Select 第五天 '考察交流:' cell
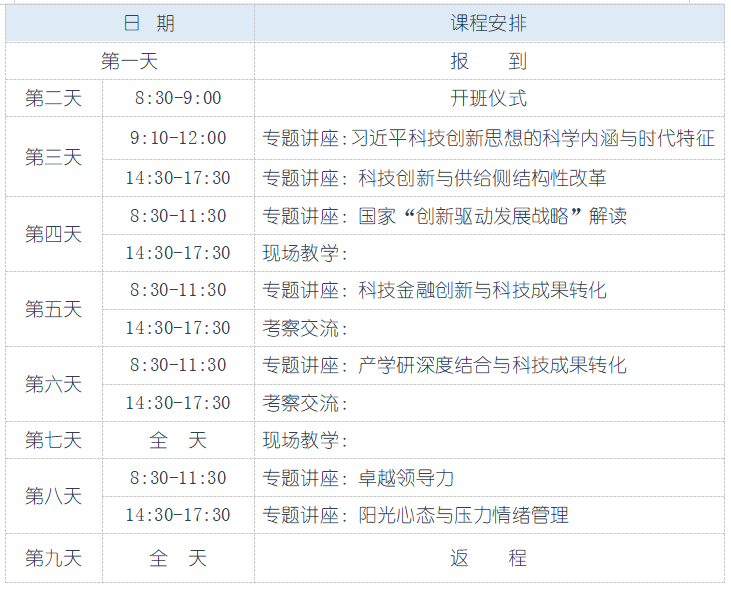This screenshot has width=731, height=589. [x=490, y=328]
